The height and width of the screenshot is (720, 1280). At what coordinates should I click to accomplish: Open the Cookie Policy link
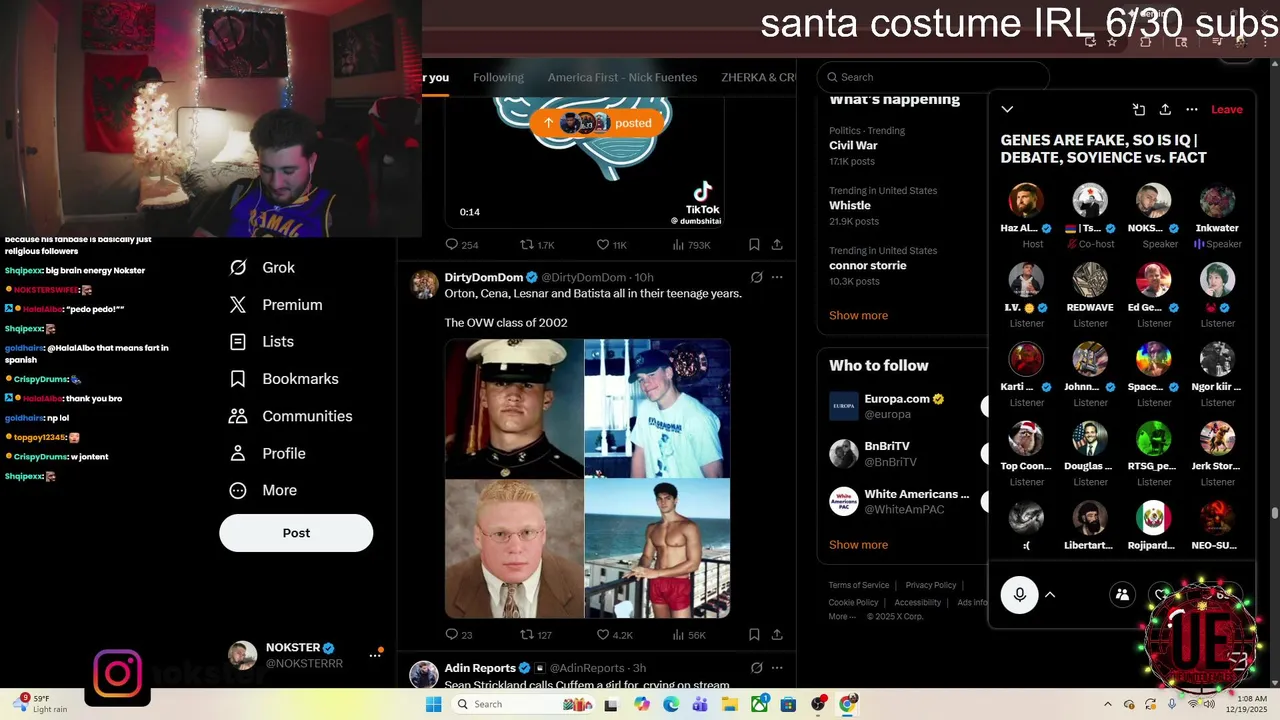854,602
